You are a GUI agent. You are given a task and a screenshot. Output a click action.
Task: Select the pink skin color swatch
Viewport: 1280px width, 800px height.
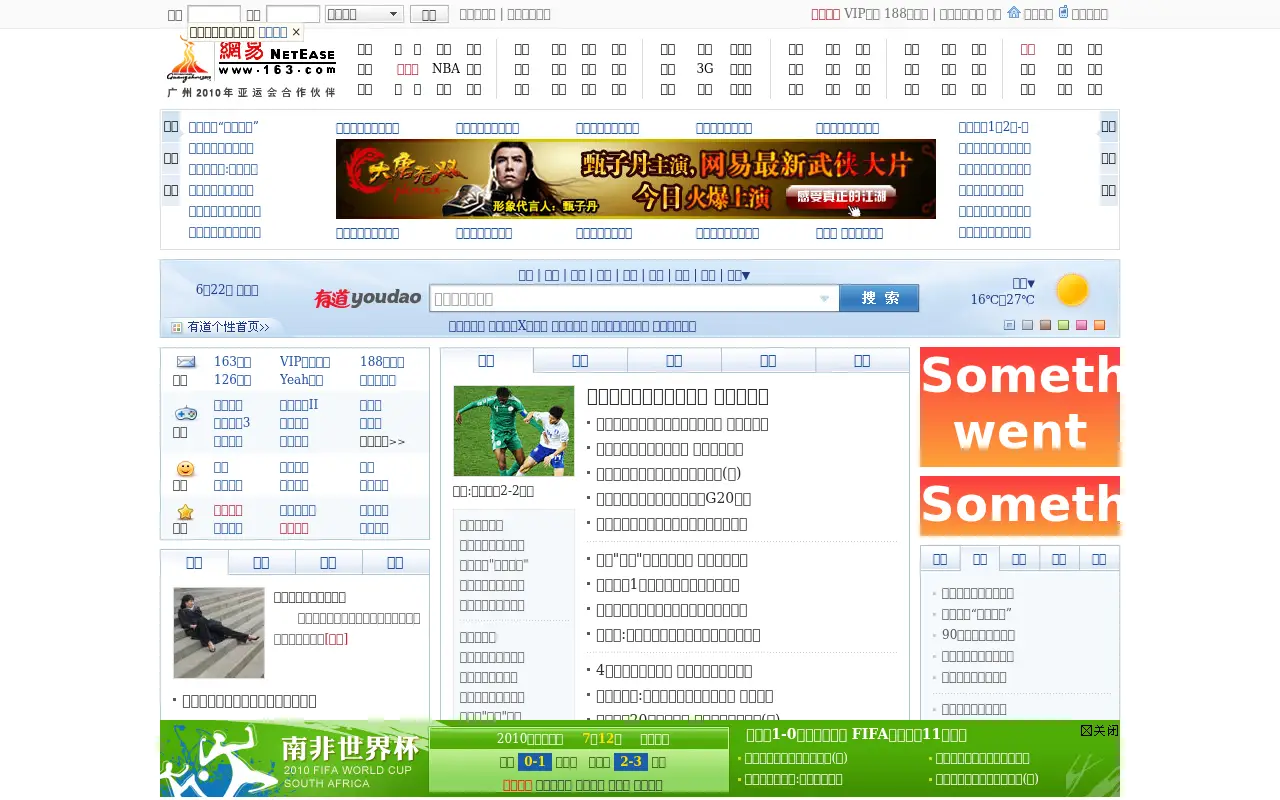pos(1081,325)
